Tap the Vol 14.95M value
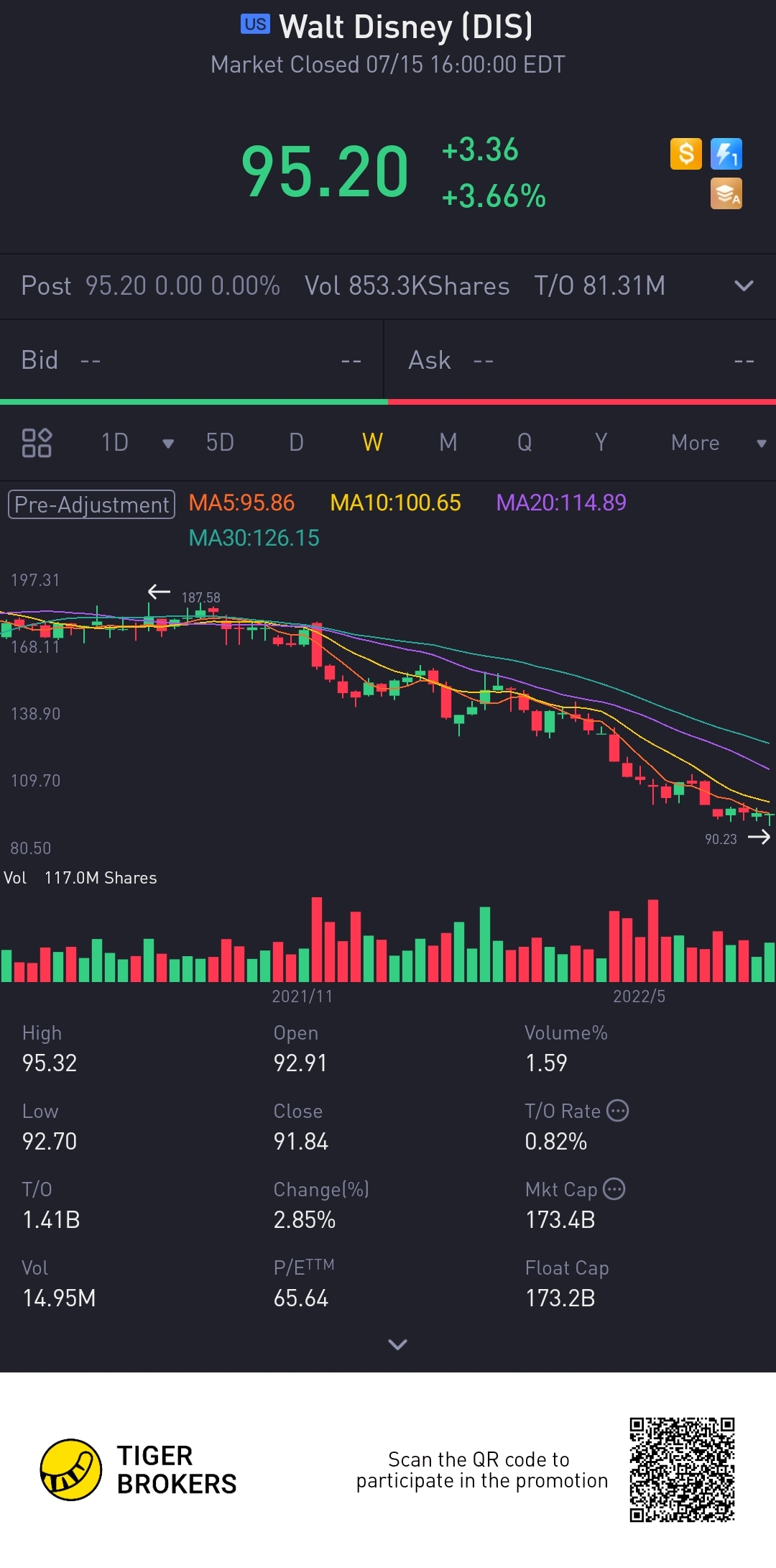The image size is (776, 1568). click(59, 1298)
